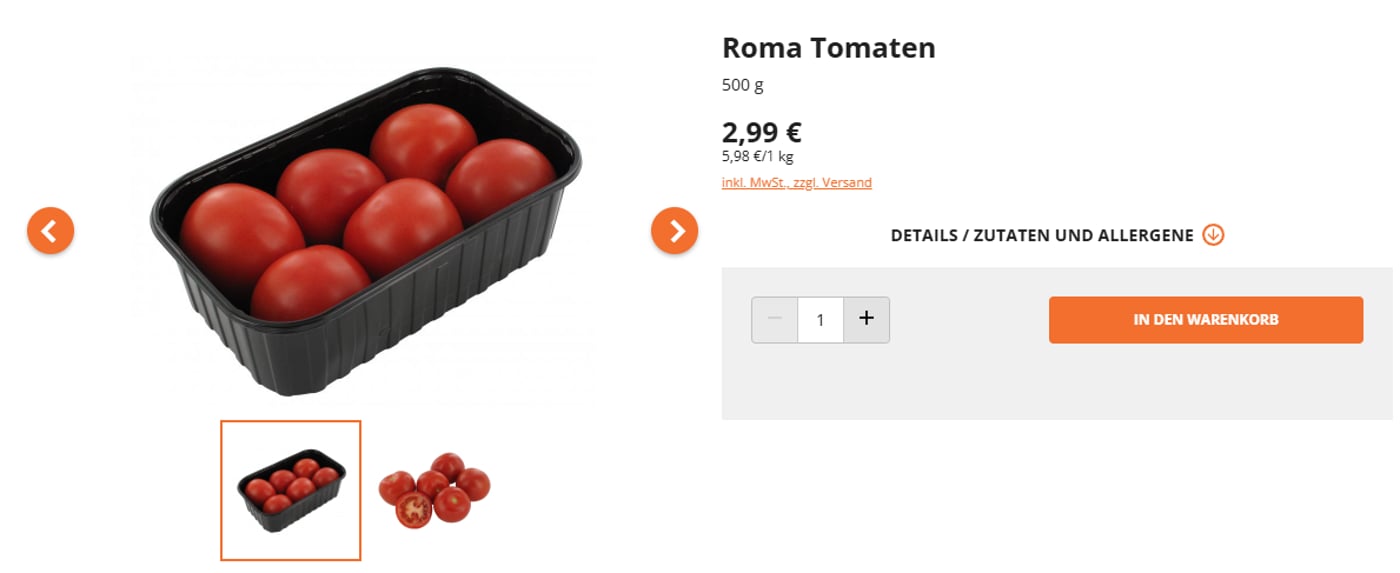The height and width of the screenshot is (573, 1400).
Task: Select the loose tomatoes thumbnail
Action: coord(434,489)
